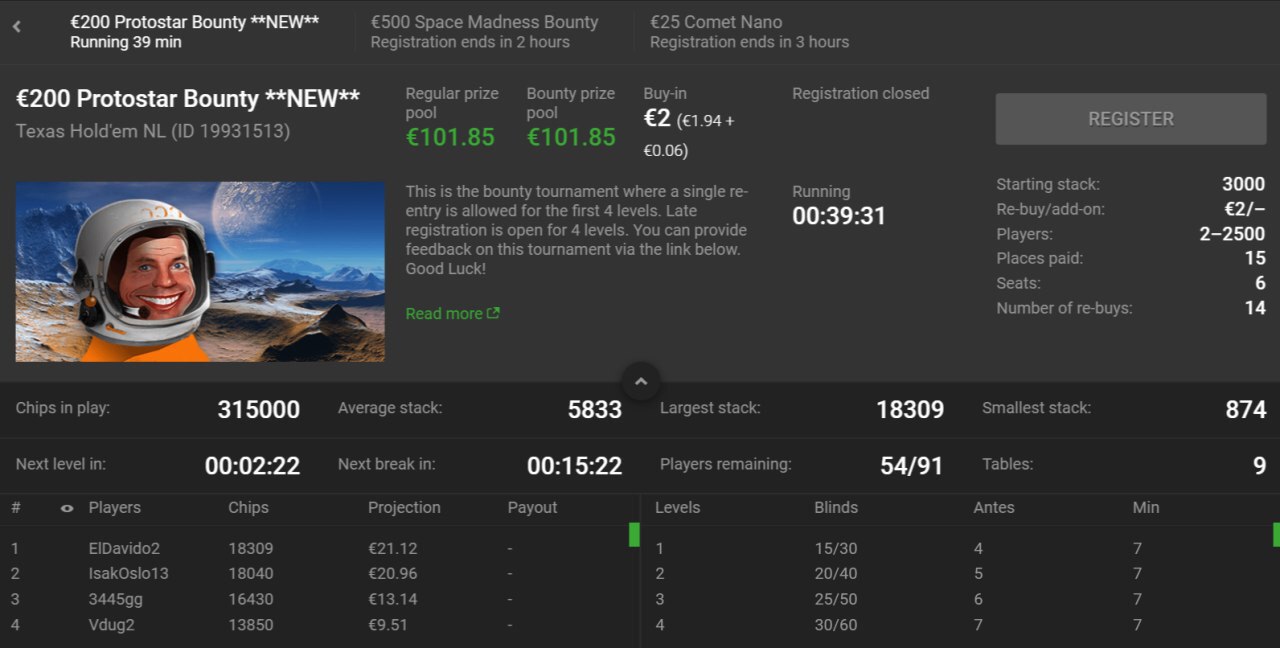This screenshot has height=648, width=1280.
Task: Collapse the tournament details panel
Action: (x=641, y=381)
